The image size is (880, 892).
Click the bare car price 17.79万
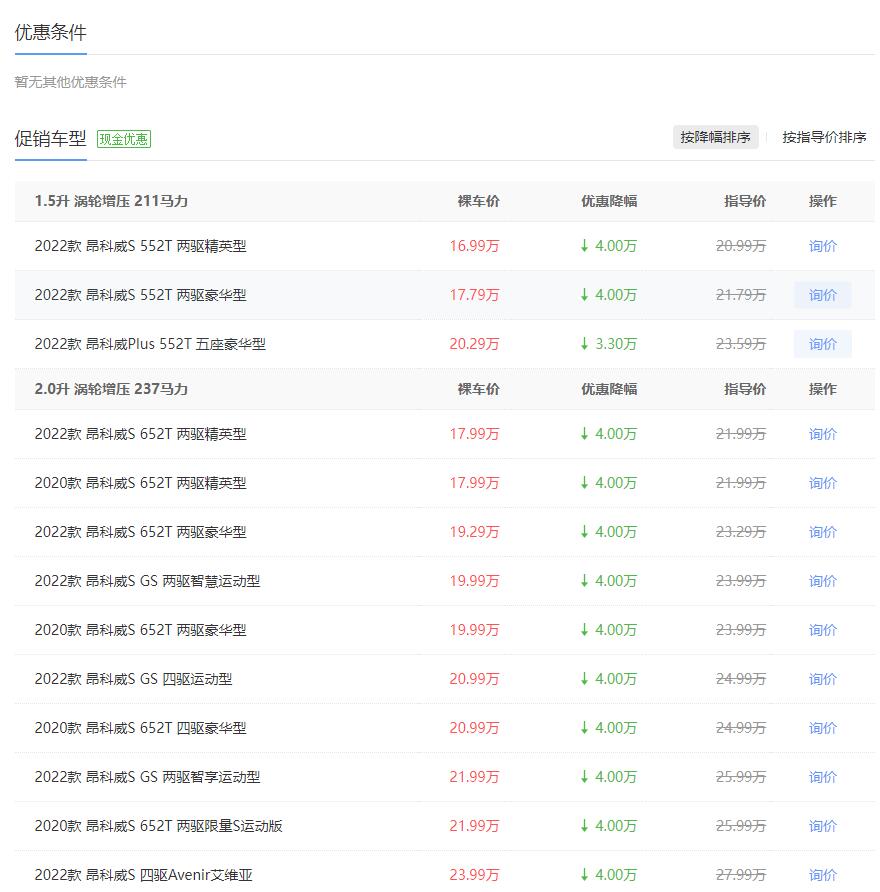(474, 295)
